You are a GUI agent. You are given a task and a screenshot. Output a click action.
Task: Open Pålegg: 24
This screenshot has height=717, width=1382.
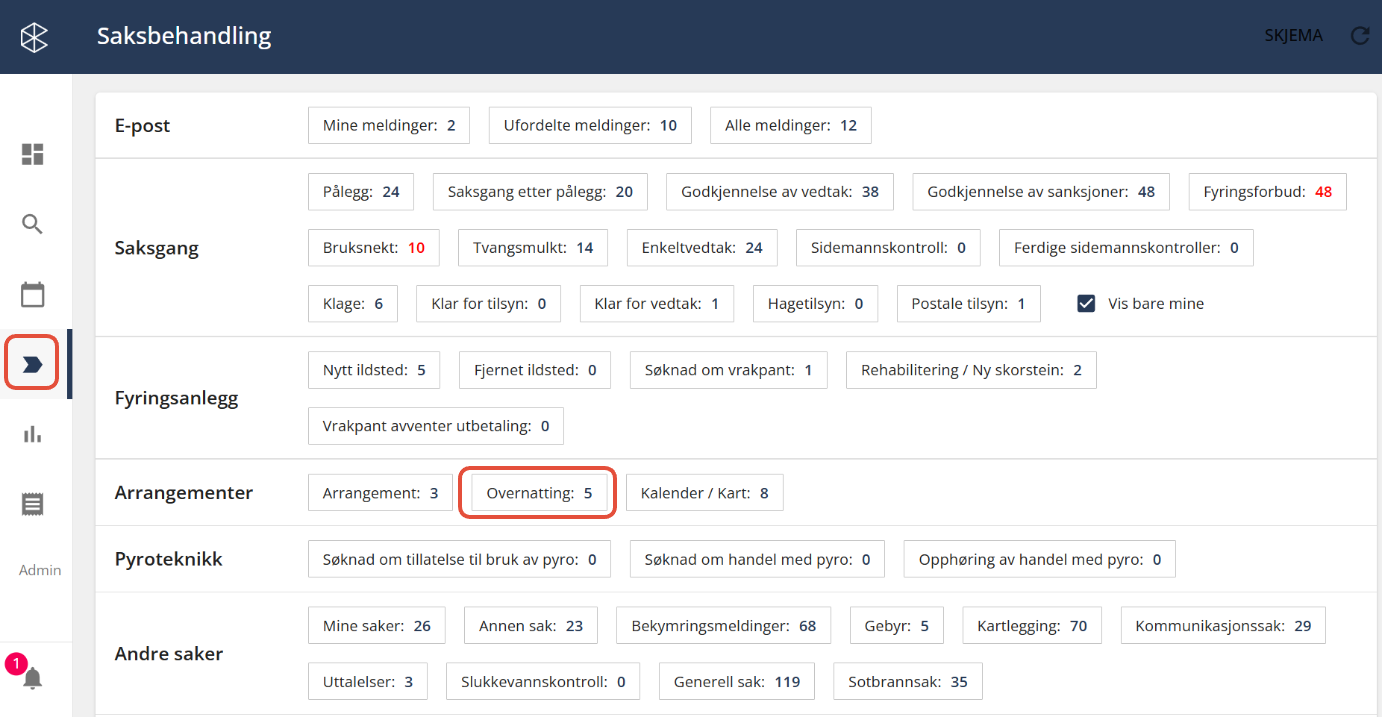click(x=361, y=192)
